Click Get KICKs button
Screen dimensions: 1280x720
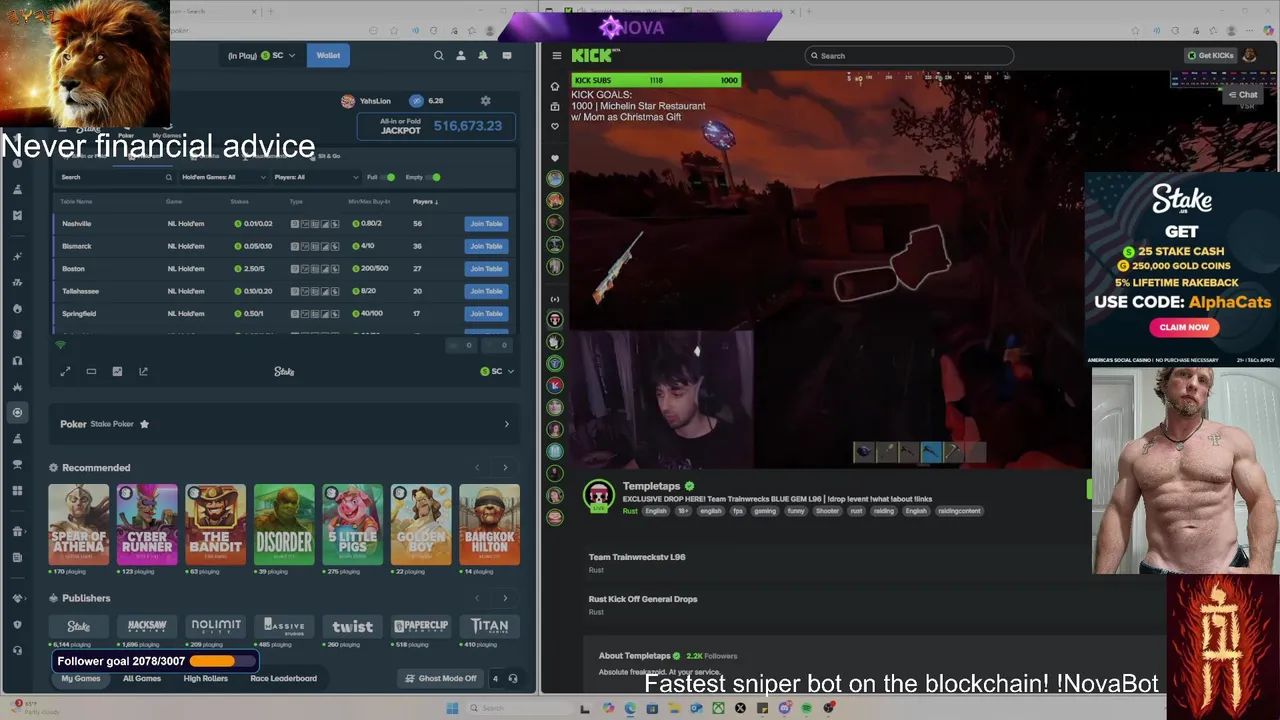point(1210,56)
